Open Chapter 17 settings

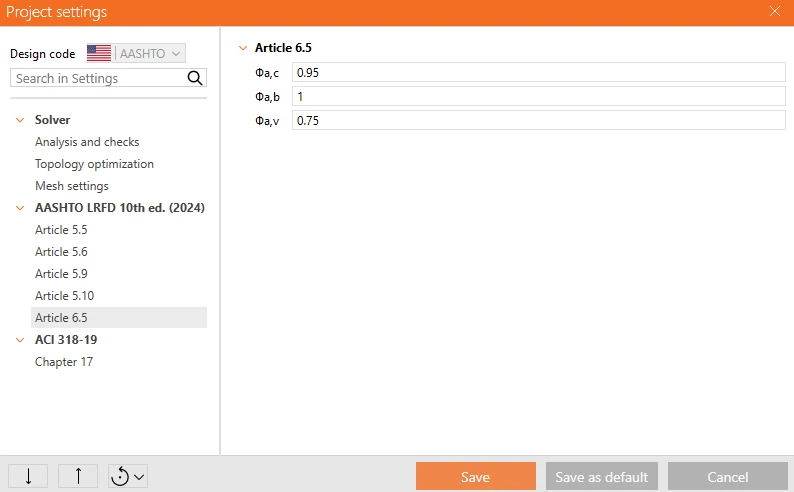coord(64,362)
